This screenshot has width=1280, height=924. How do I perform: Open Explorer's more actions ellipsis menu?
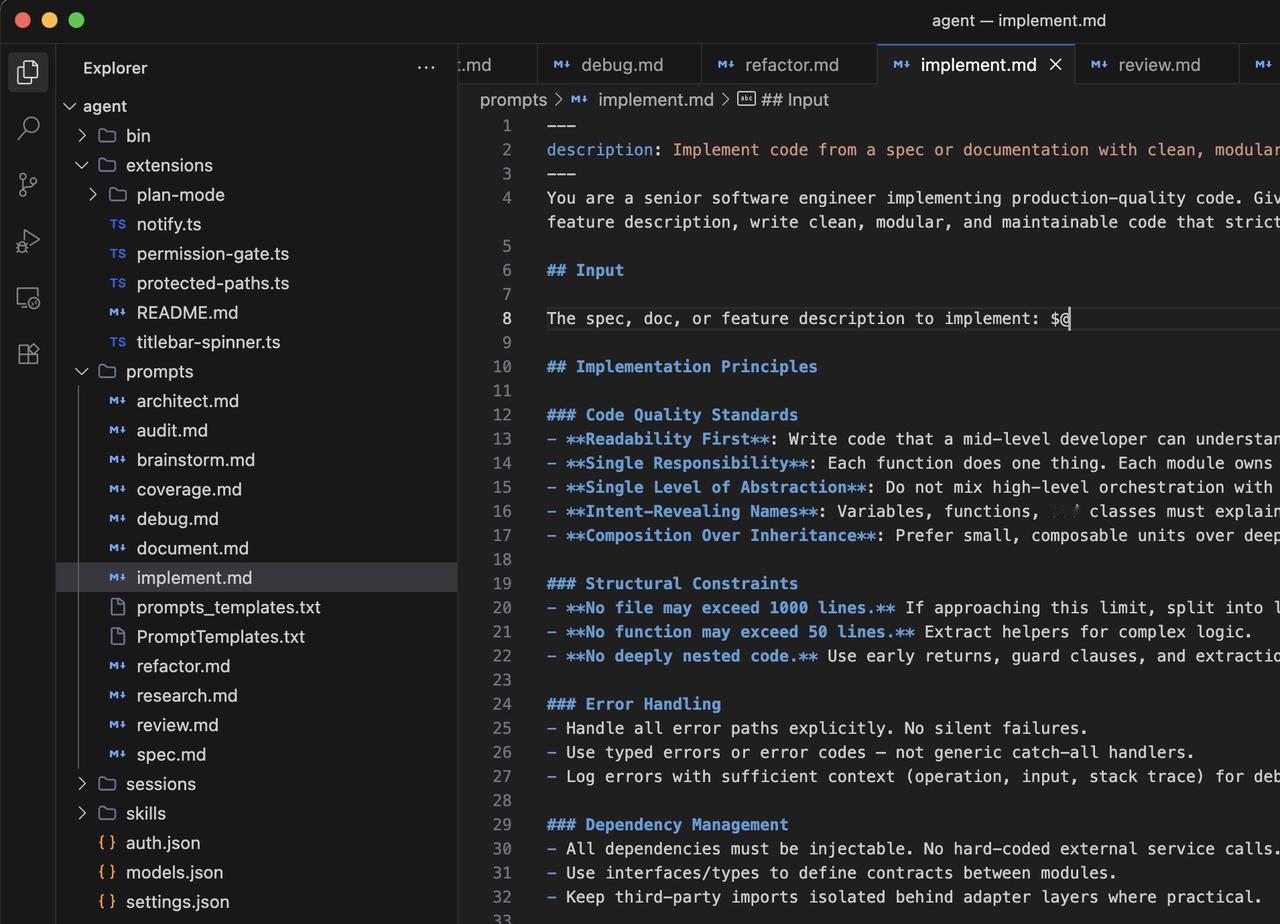point(426,68)
